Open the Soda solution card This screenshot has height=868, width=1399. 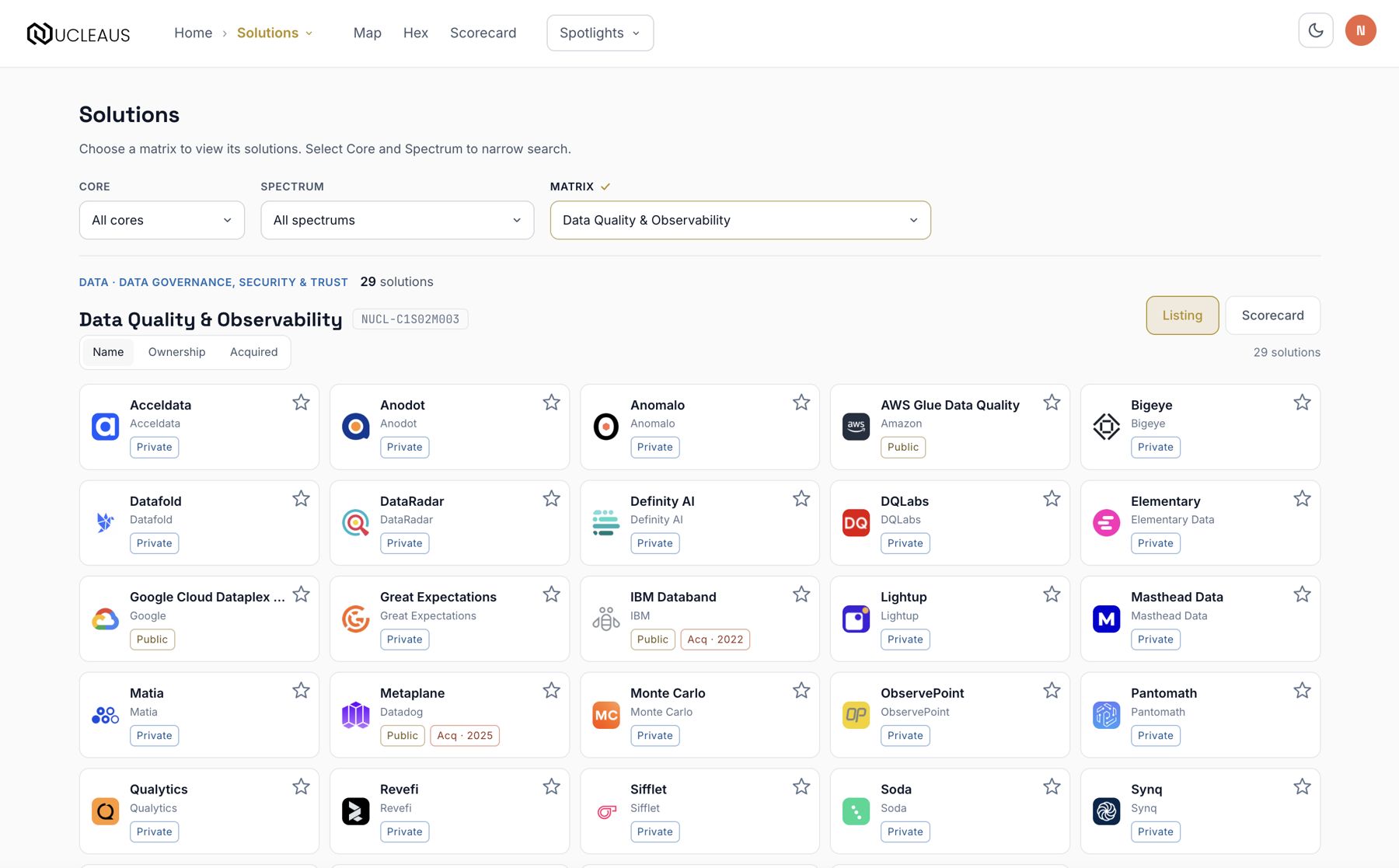[x=950, y=811]
